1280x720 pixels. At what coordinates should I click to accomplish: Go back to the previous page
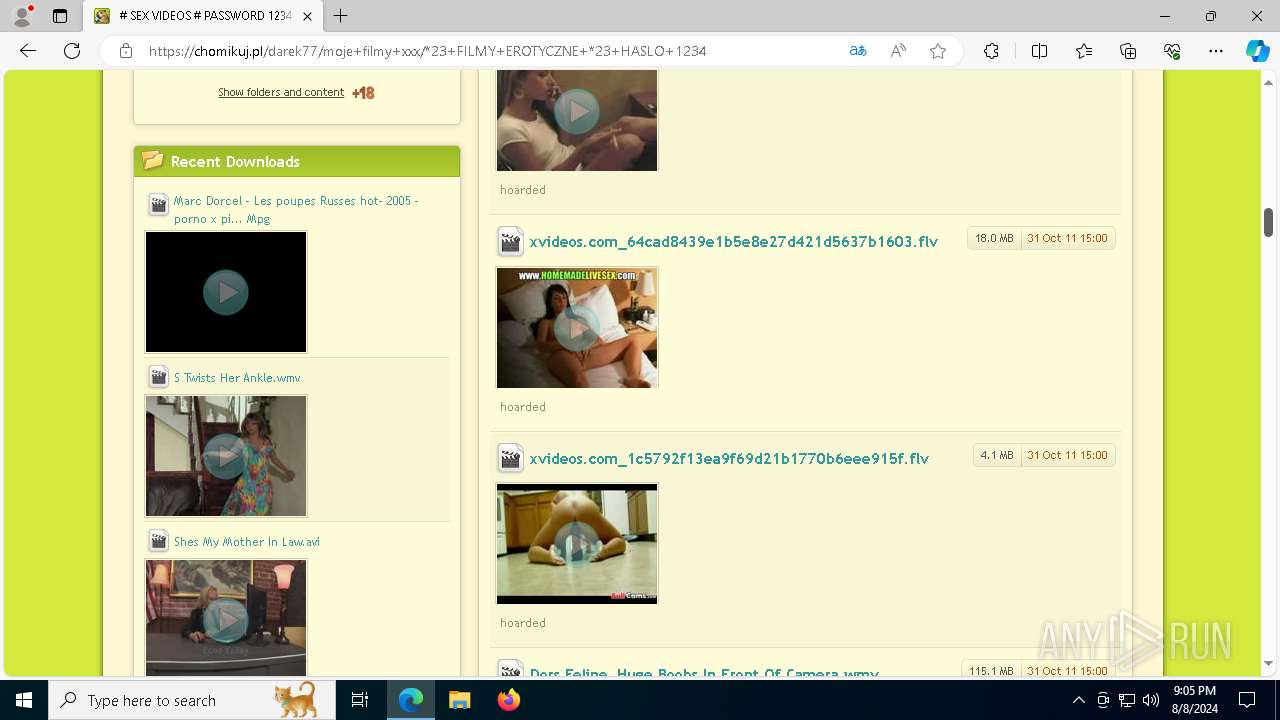point(28,51)
